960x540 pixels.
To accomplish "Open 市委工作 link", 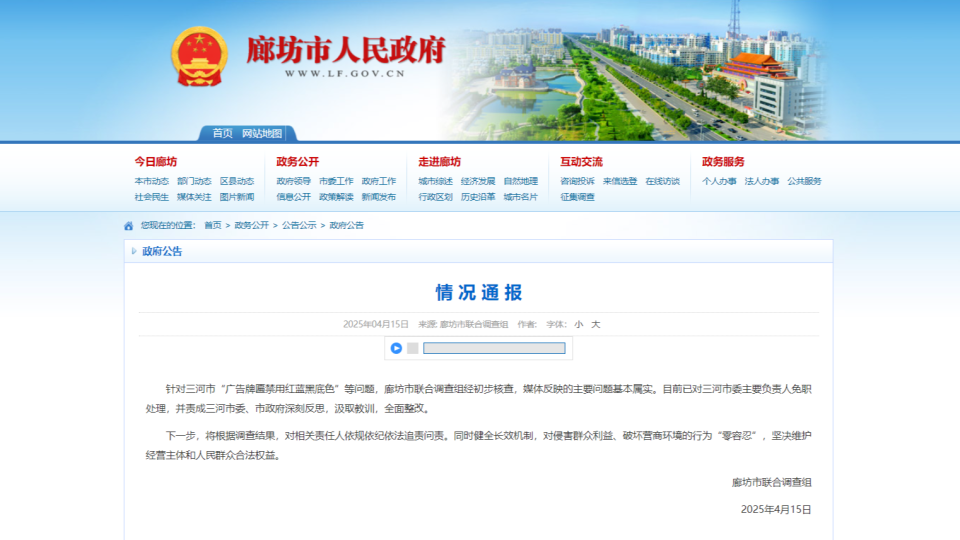I will [336, 181].
